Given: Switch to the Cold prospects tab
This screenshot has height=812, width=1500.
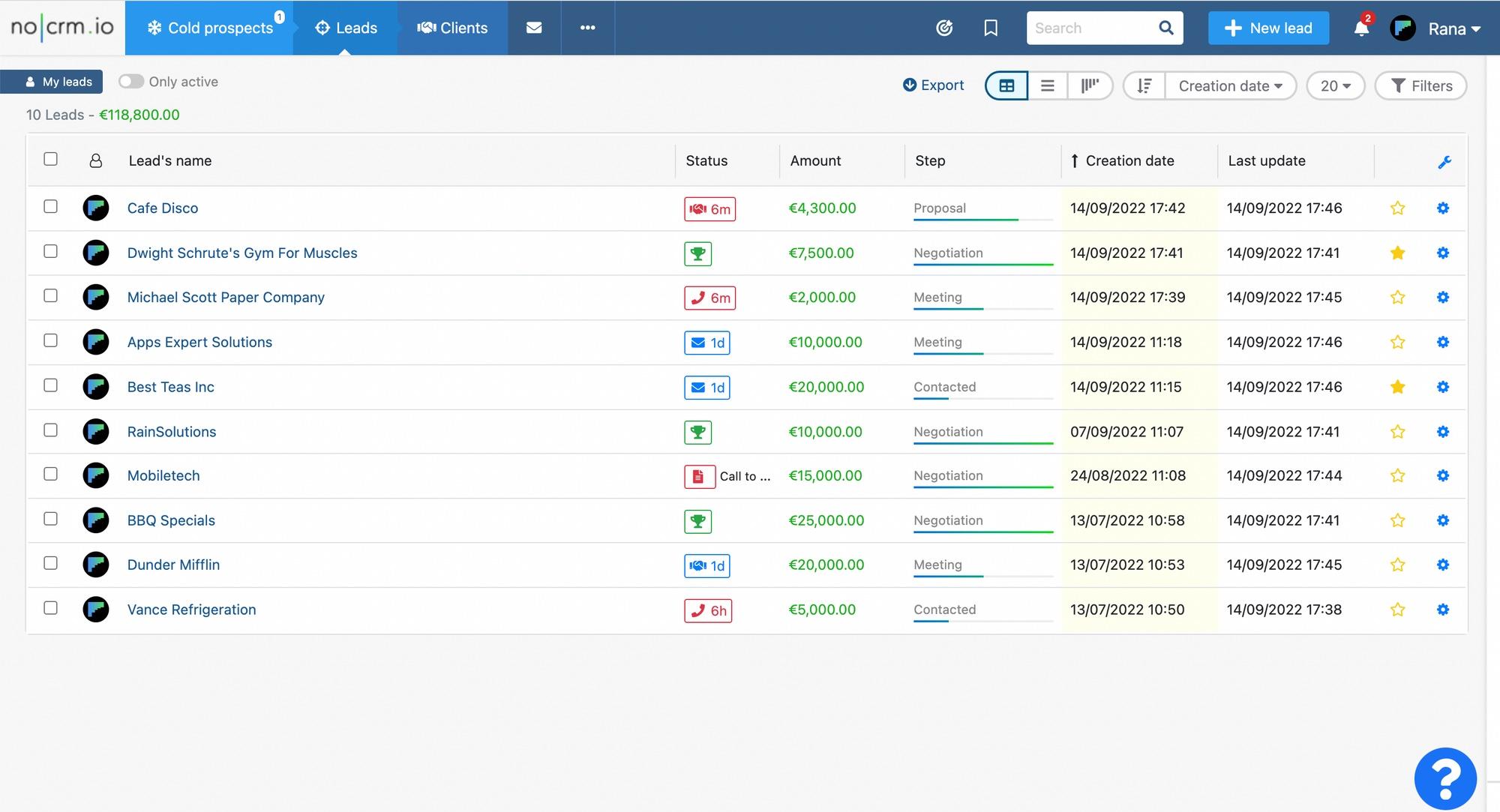Looking at the screenshot, I should coord(210,28).
